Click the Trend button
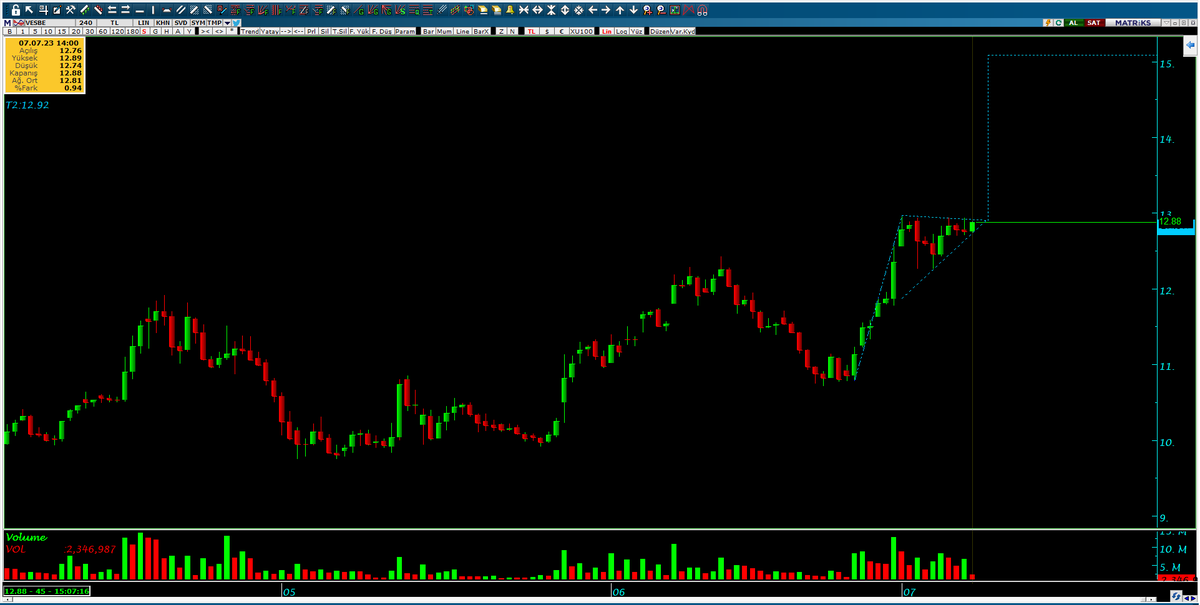 point(250,32)
